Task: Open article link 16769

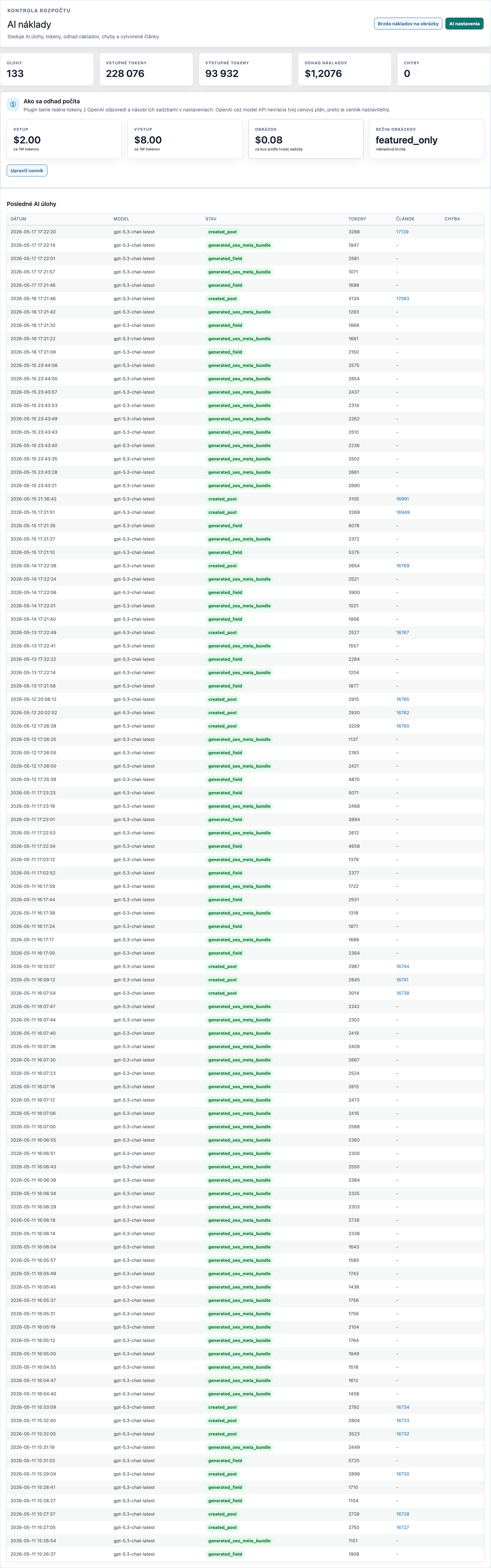Action: coord(402,566)
